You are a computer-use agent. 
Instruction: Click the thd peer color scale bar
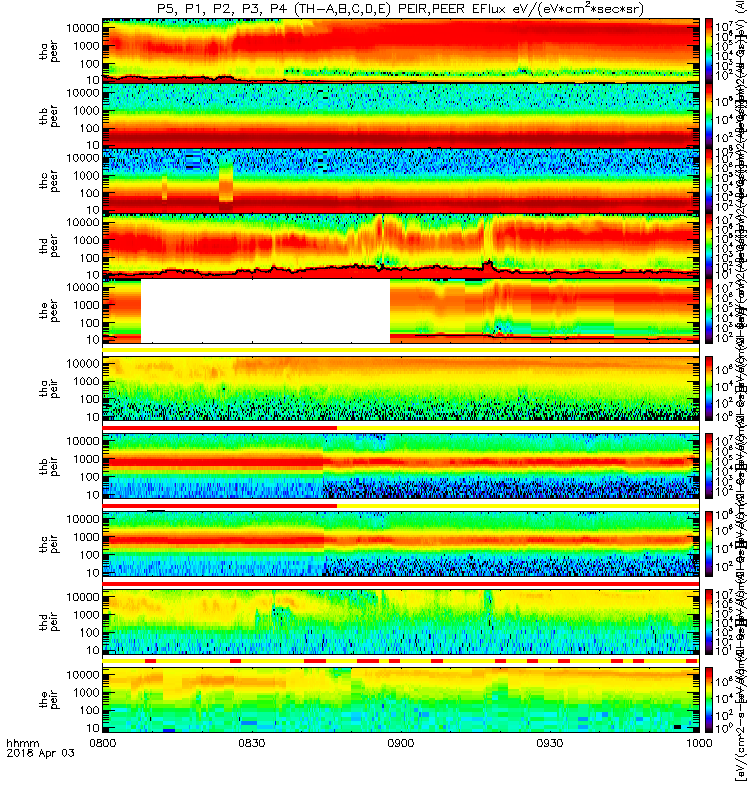[x=709, y=245]
